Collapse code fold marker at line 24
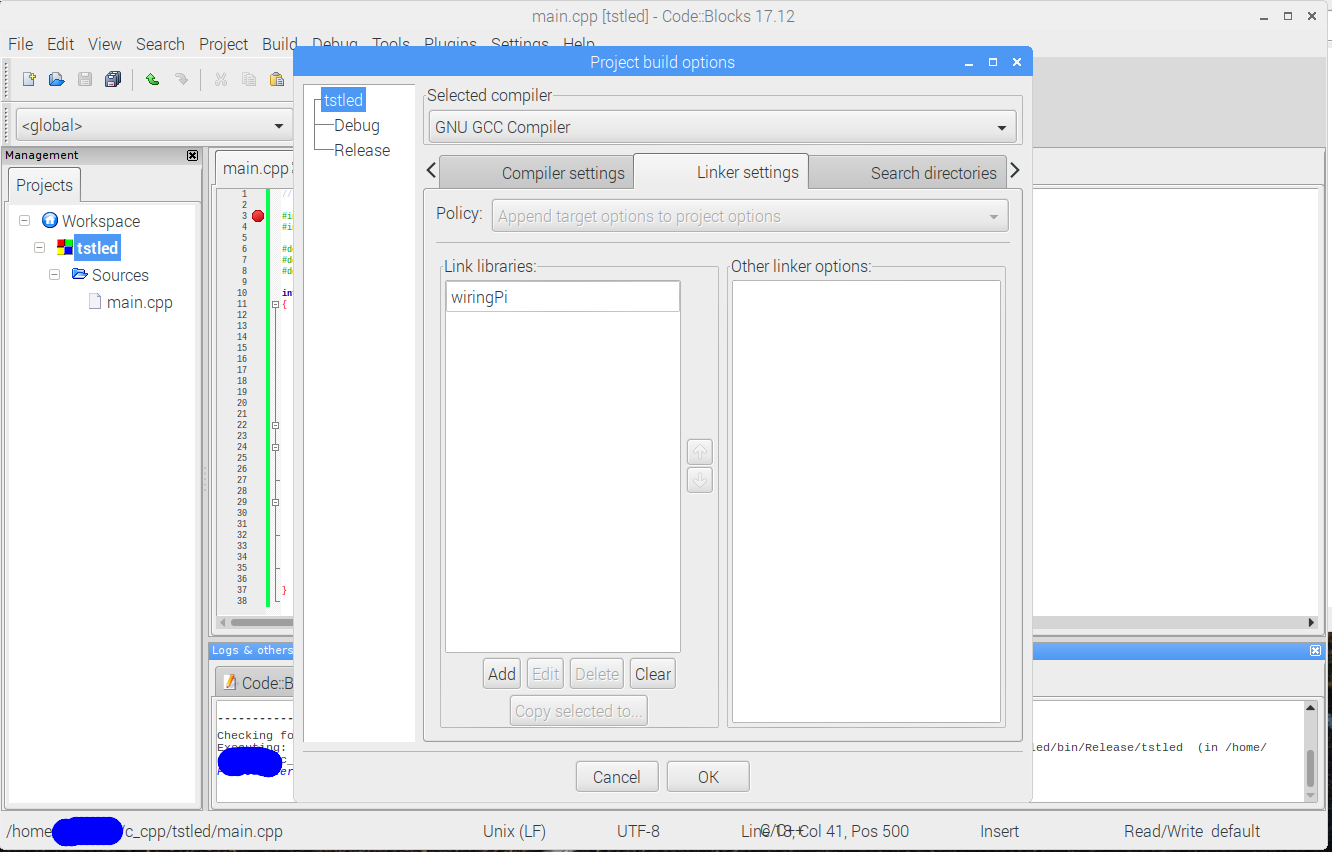Image resolution: width=1332 pixels, height=852 pixels. (x=275, y=447)
